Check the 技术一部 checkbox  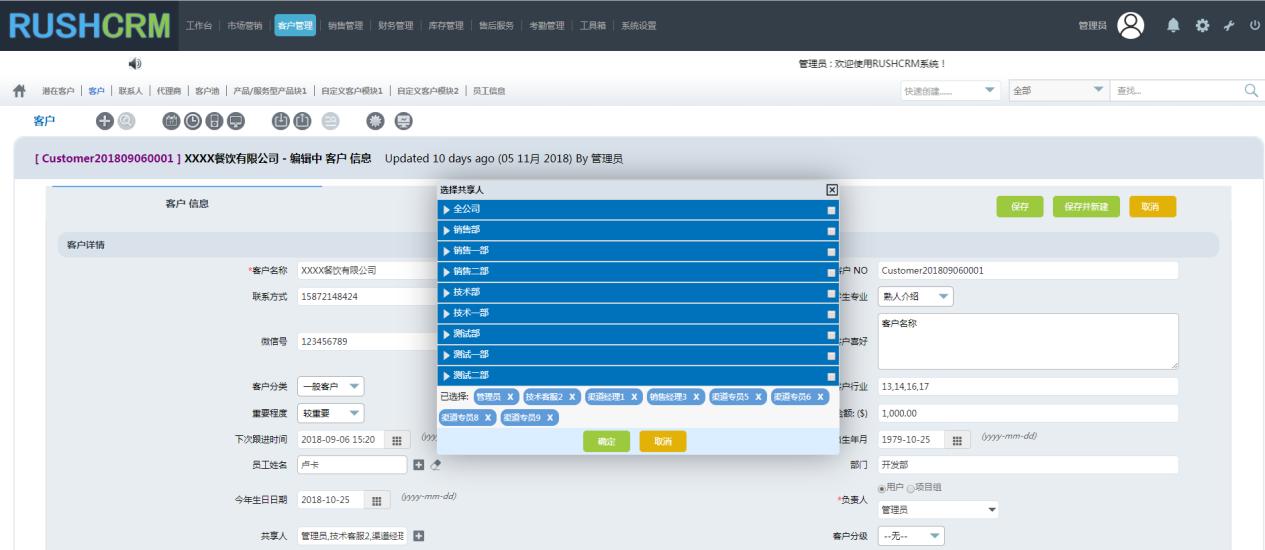point(831,313)
